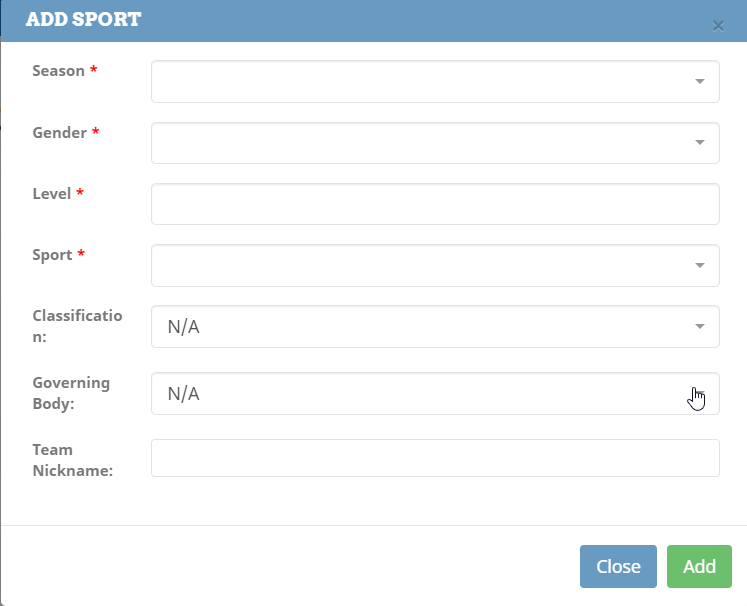Focus the Team Nickname text field
Viewport: 747px width, 606px height.
point(435,458)
